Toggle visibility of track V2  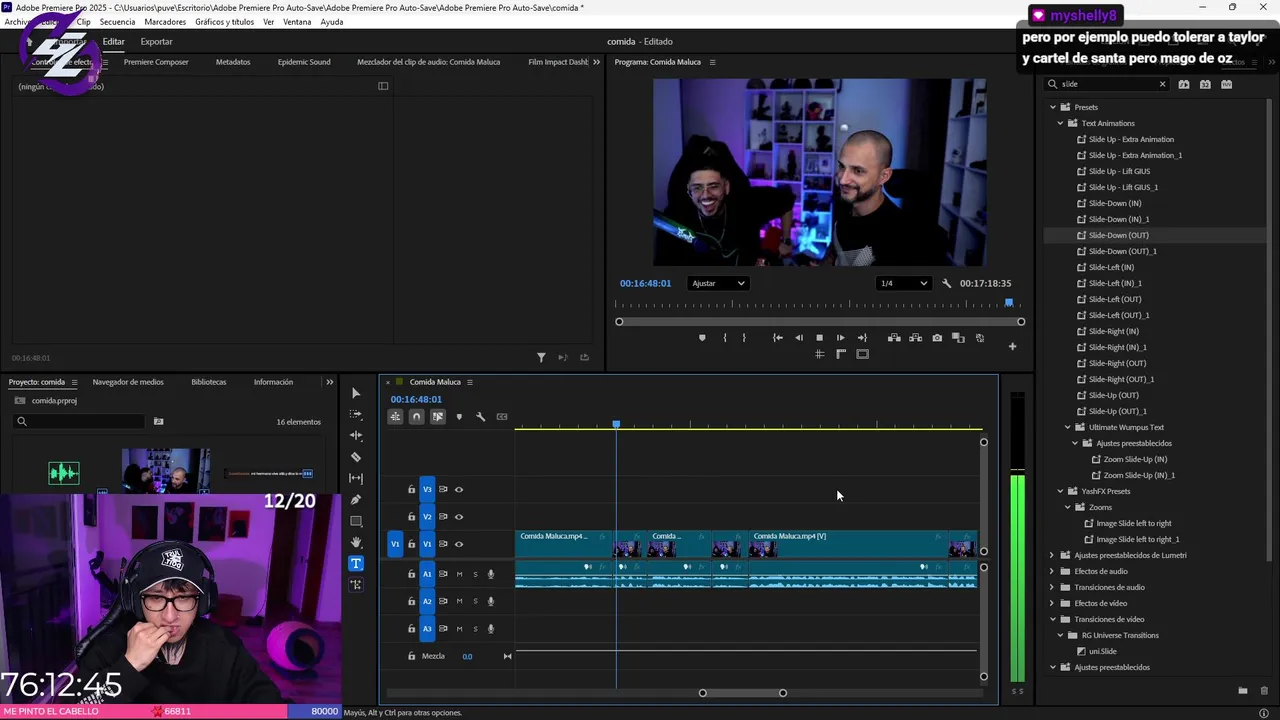tap(459, 517)
